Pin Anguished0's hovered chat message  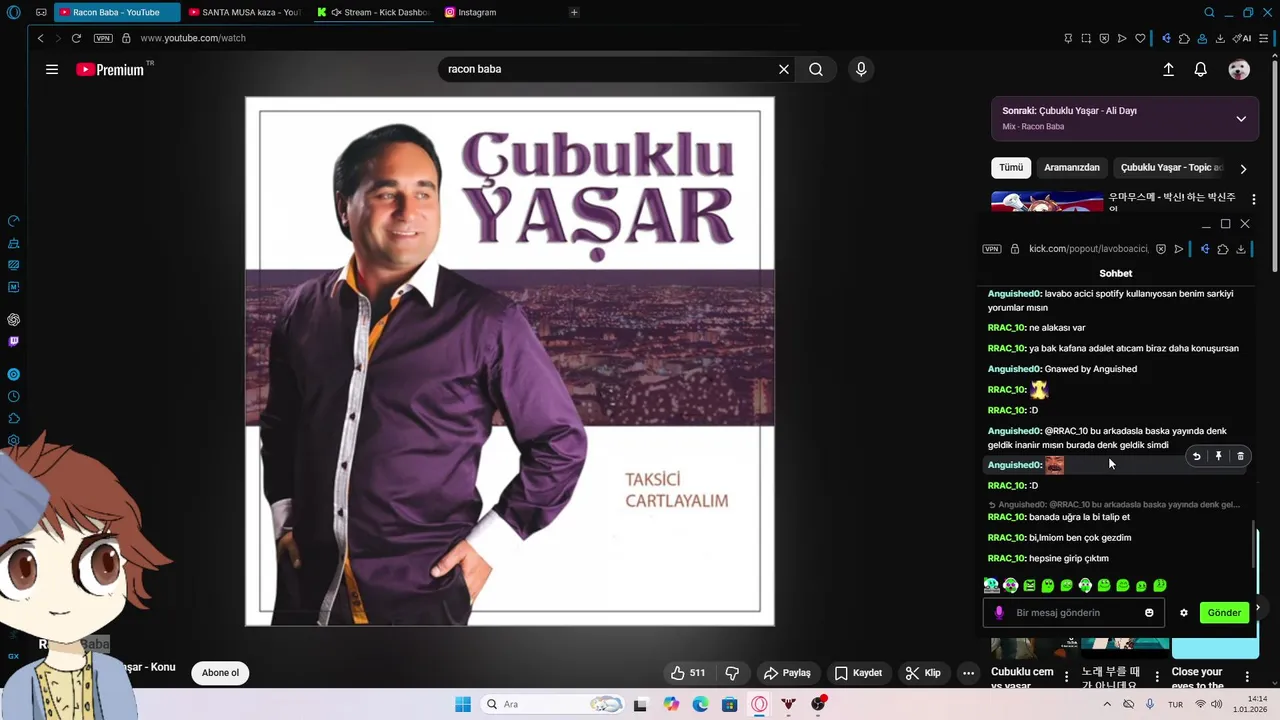click(1218, 456)
